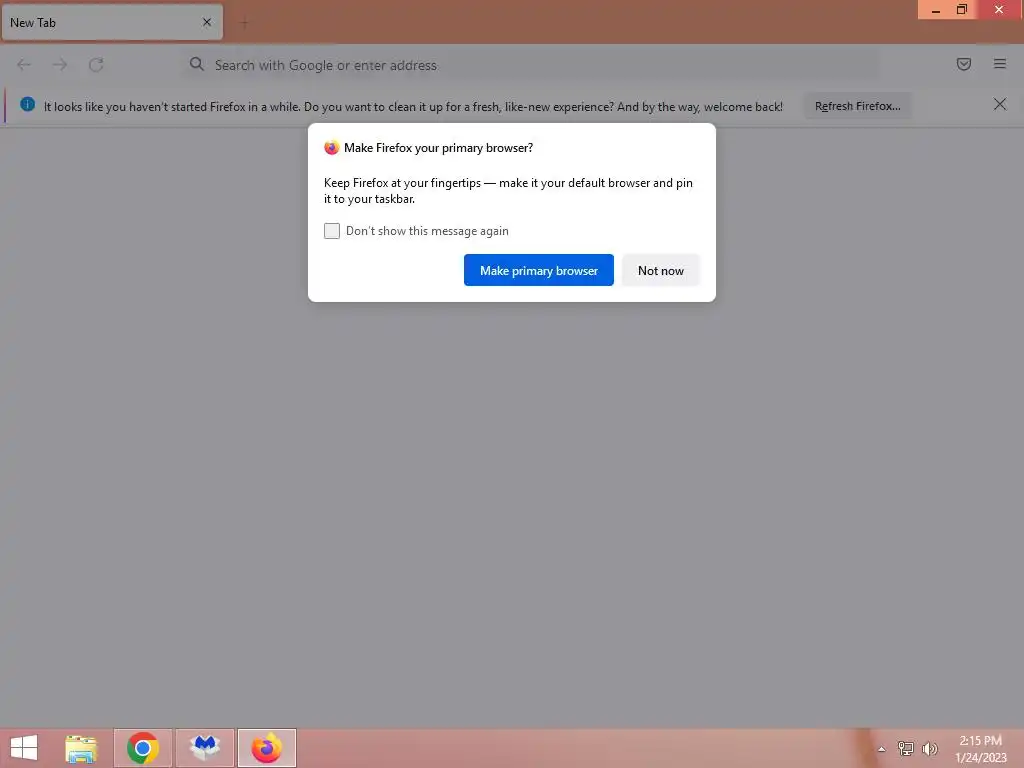Open the Save to Pocket icon
The height and width of the screenshot is (768, 1024).
(x=963, y=64)
